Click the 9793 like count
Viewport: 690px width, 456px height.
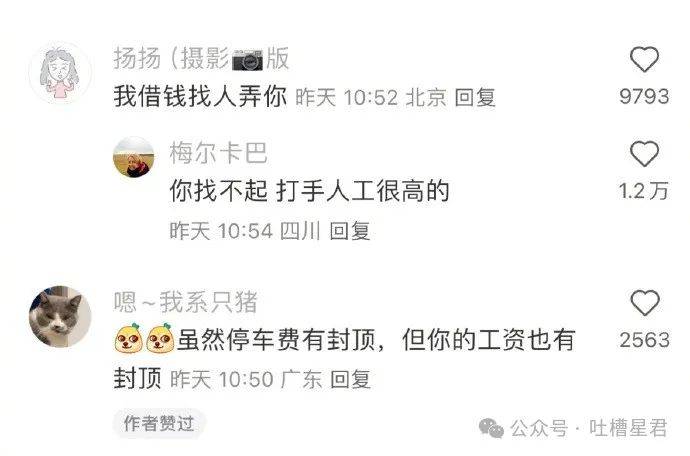pyautogui.click(x=644, y=96)
